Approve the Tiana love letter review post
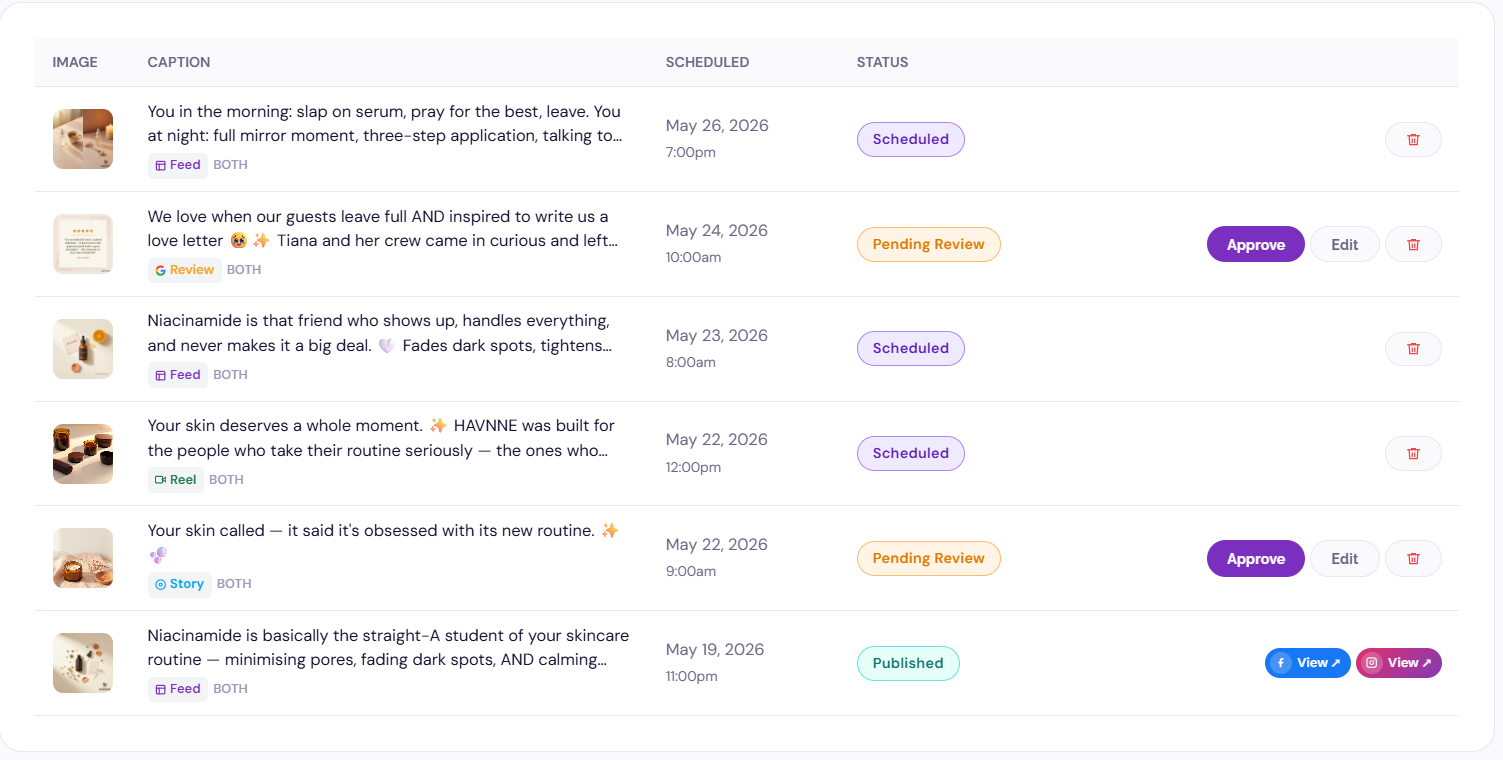Image resolution: width=1503 pixels, height=760 pixels. (x=1256, y=244)
